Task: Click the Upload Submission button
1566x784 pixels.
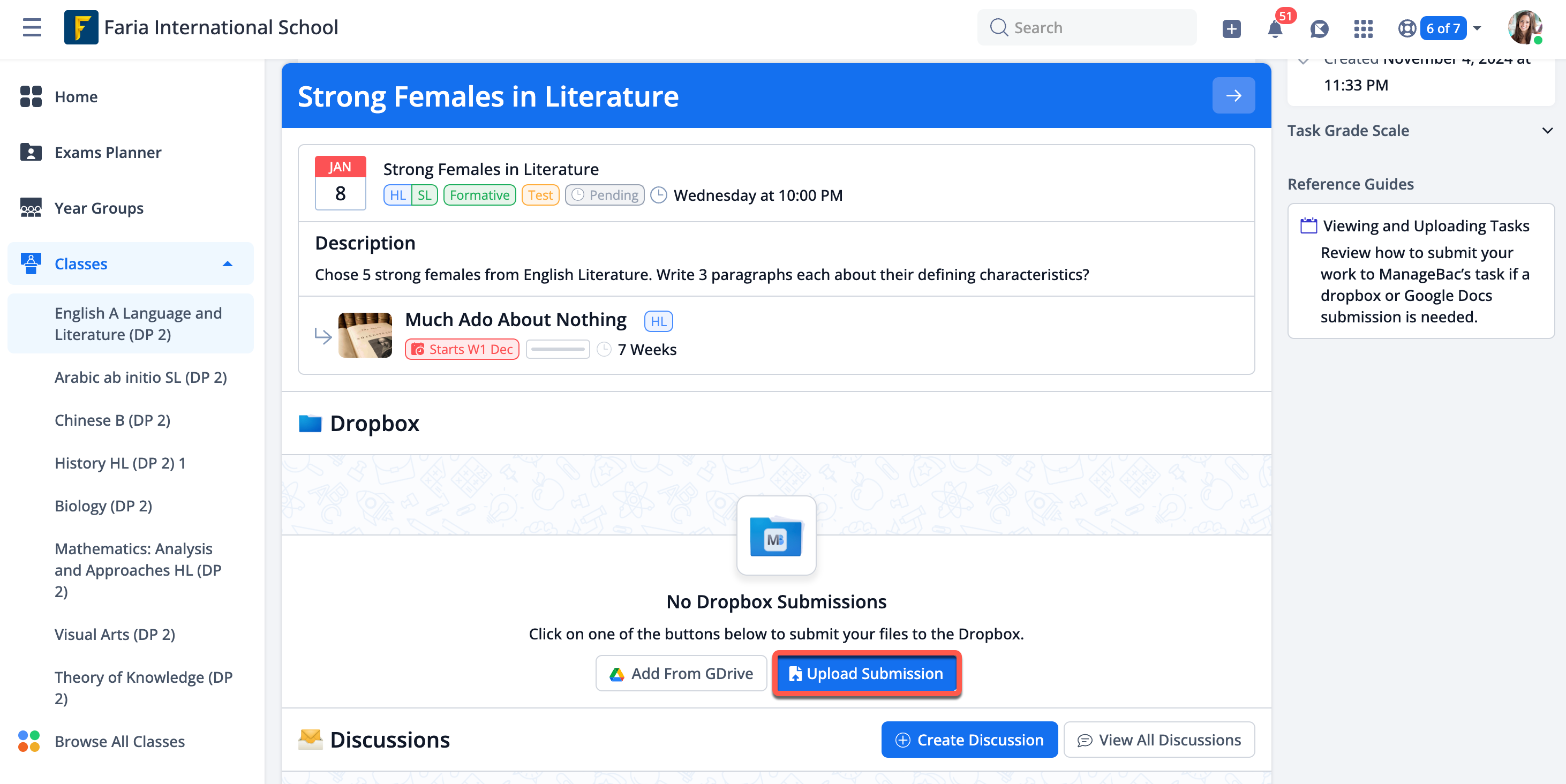Action: pyautogui.click(x=867, y=673)
